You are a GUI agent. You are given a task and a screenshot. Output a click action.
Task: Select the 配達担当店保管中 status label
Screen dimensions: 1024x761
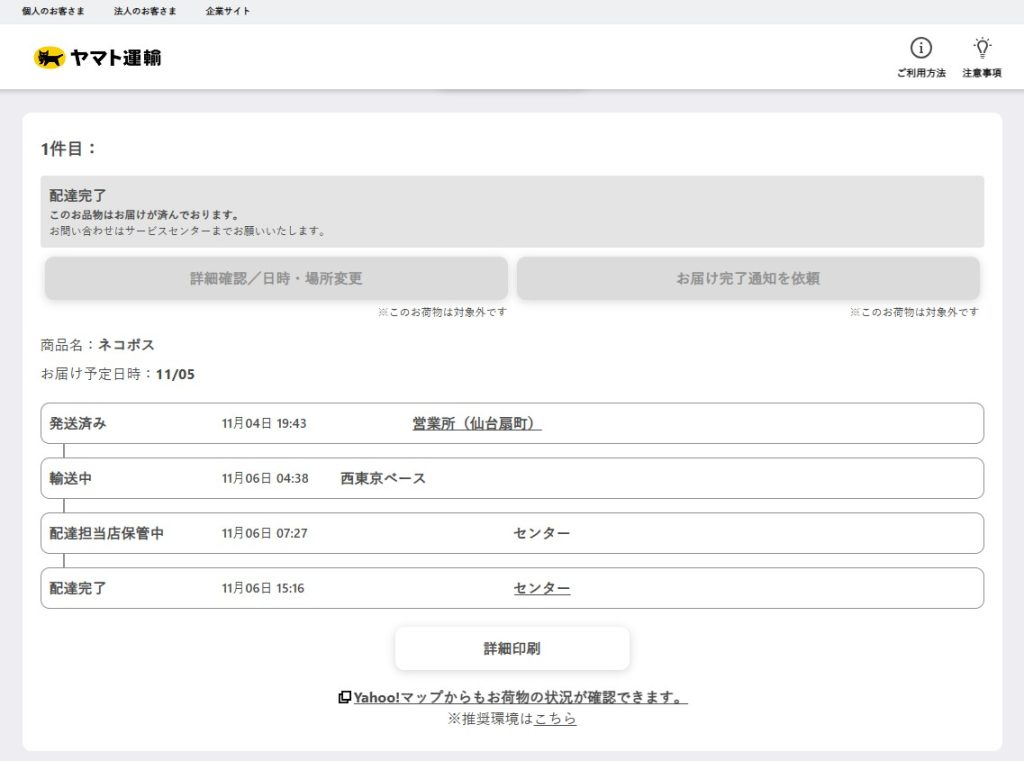[x=107, y=534]
